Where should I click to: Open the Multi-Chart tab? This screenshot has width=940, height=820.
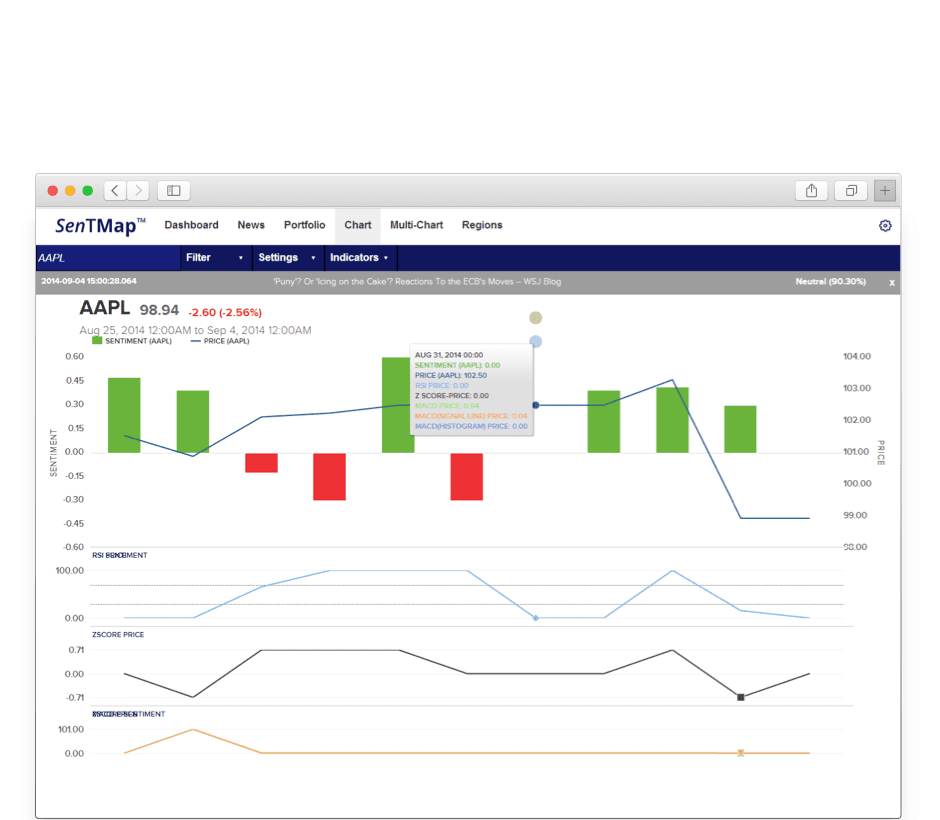point(417,225)
